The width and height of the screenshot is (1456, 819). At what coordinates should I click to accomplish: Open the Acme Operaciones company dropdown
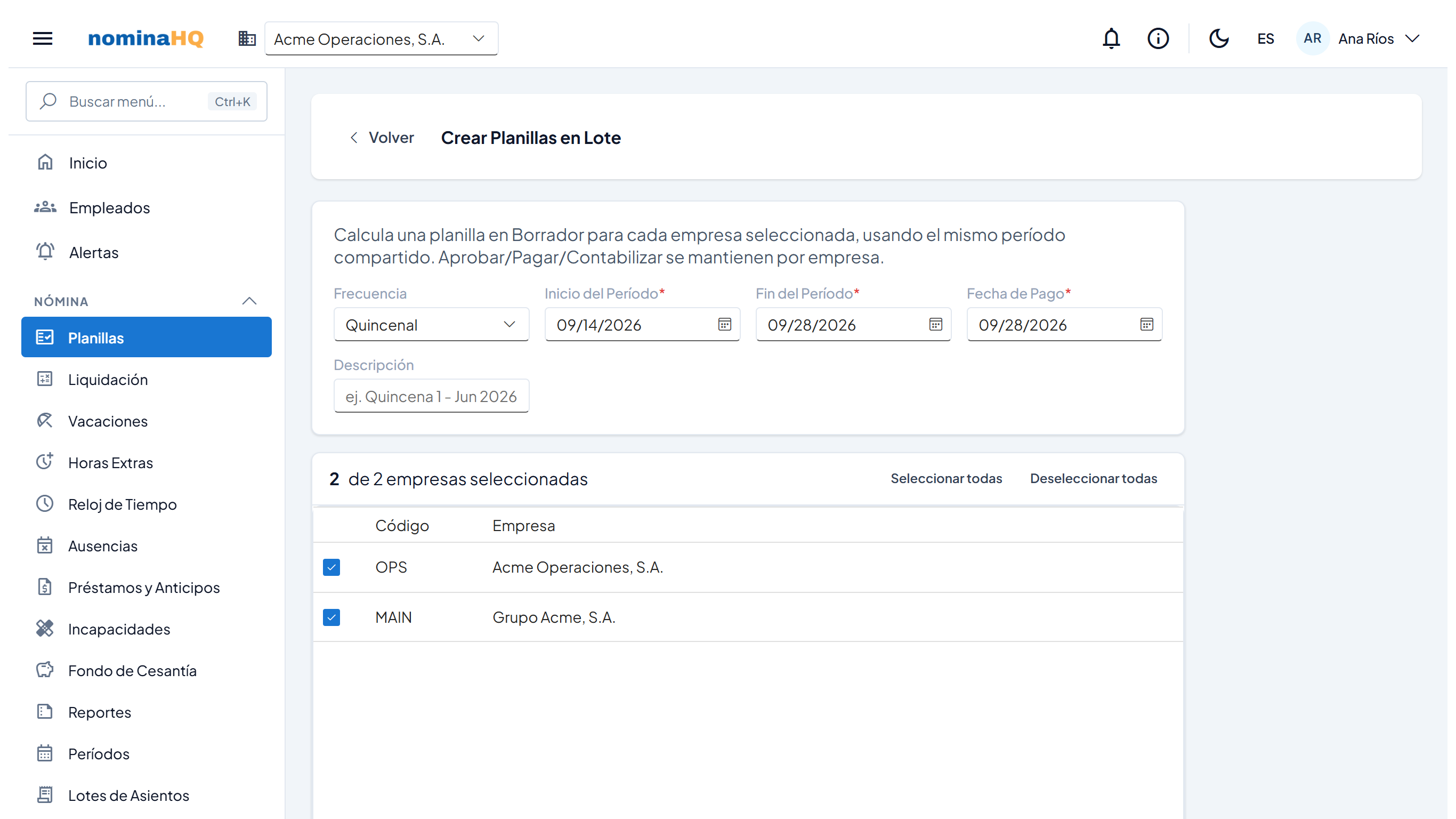(x=381, y=38)
